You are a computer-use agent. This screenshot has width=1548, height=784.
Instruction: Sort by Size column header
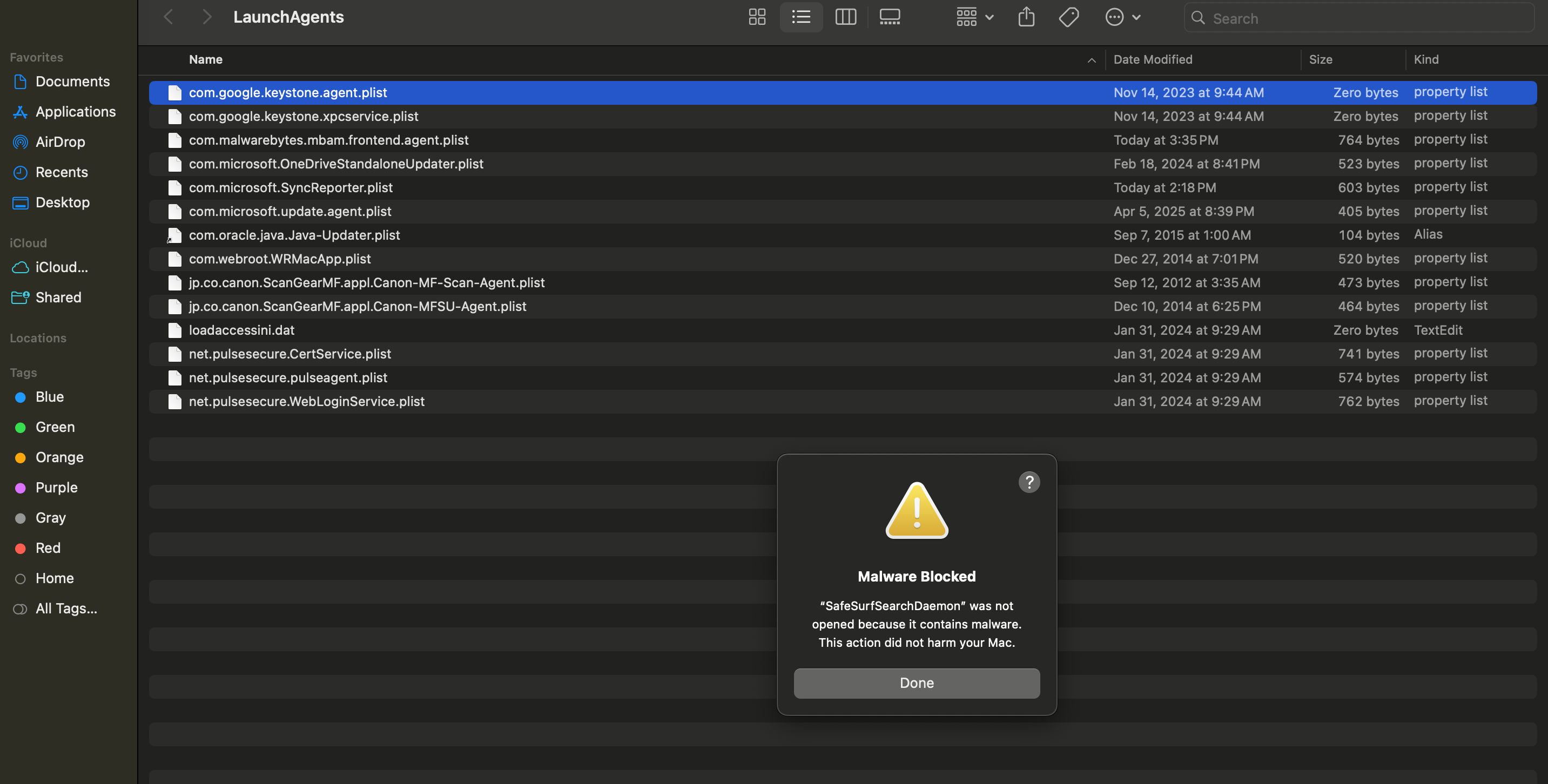(x=1320, y=59)
